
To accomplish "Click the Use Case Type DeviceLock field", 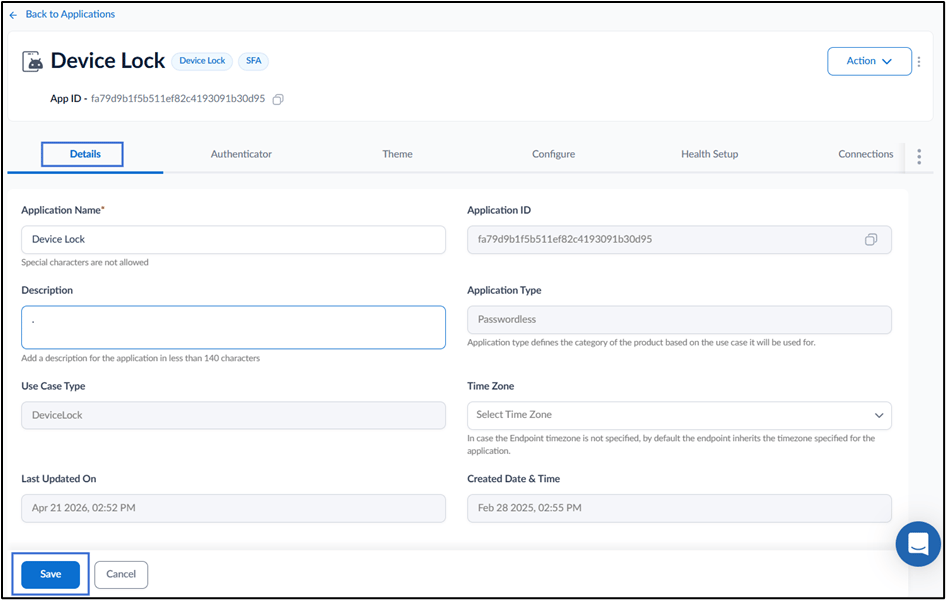I will (x=233, y=415).
